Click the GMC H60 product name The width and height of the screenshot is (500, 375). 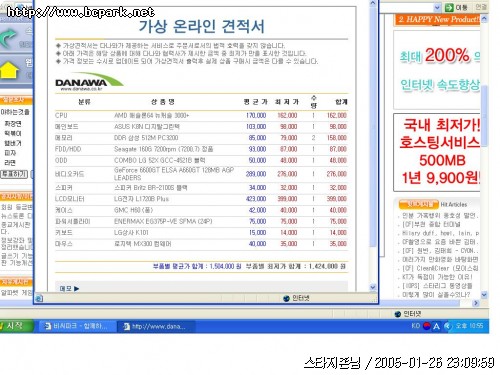click(x=133, y=210)
